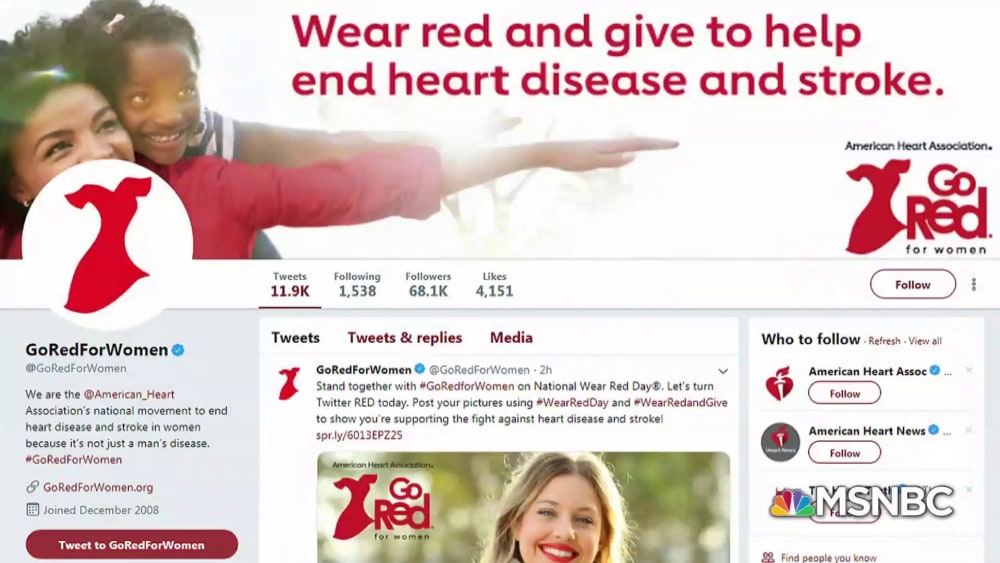This screenshot has width=1000, height=563.
Task: Open the Followers 68.1K count
Action: point(428,284)
